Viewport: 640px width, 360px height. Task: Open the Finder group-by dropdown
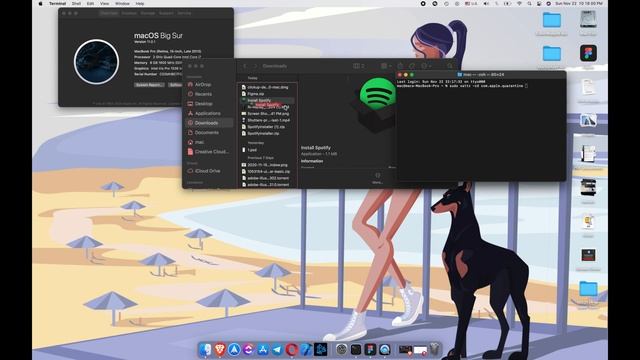point(386,66)
